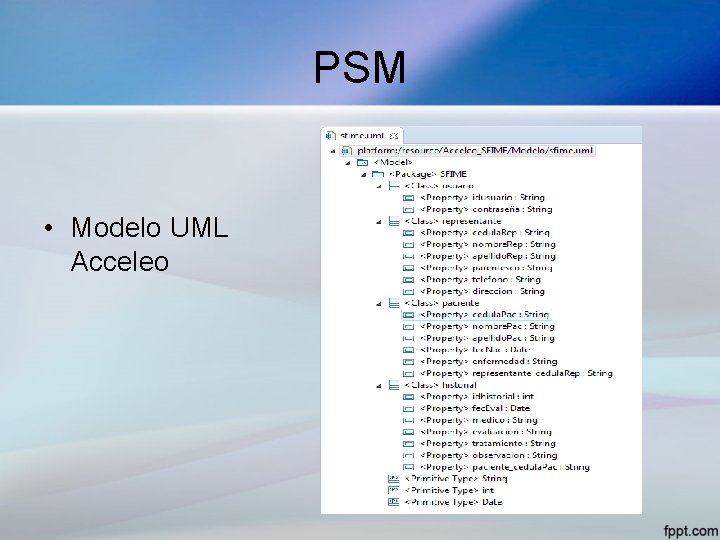Select the 'representante_cedulaRep : String' property label
720x540 pixels.
point(517,373)
